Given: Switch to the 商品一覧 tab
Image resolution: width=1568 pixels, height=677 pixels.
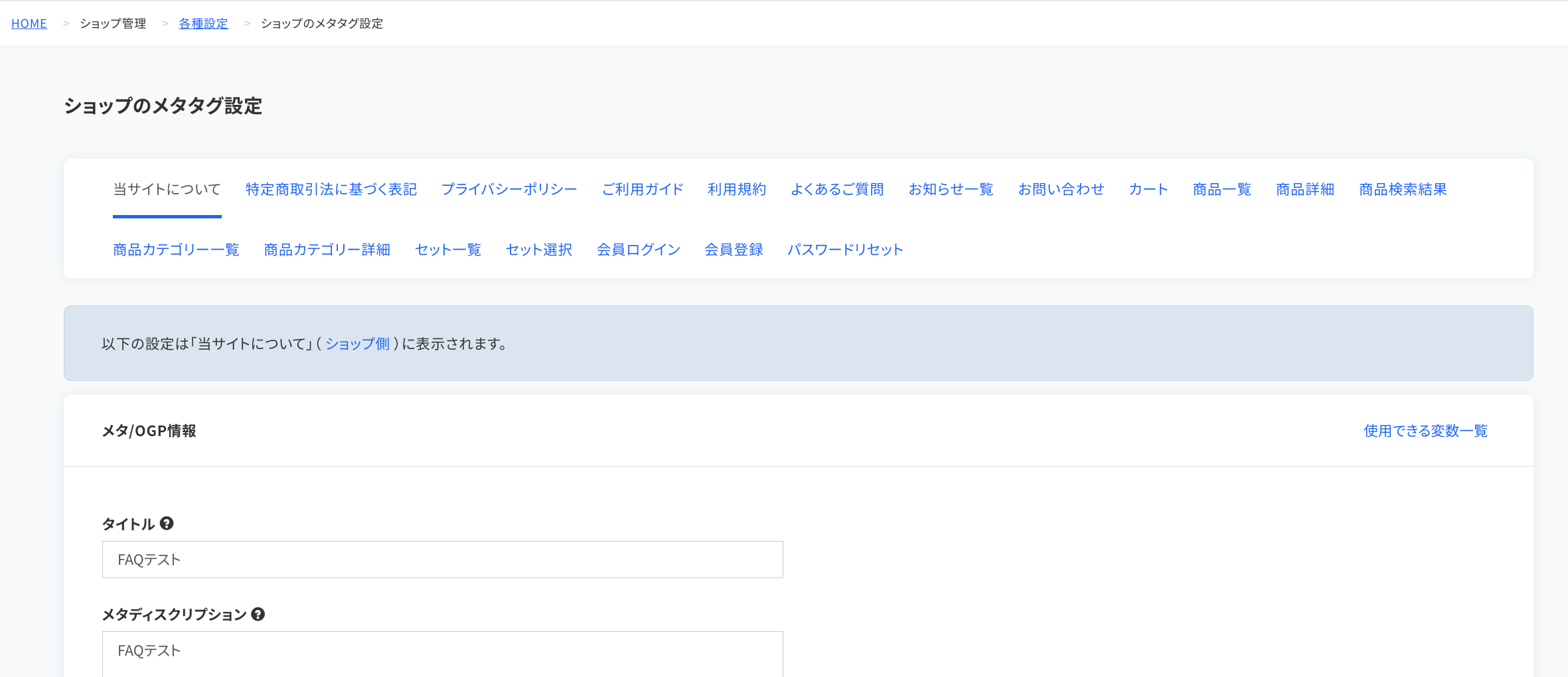Looking at the screenshot, I should tap(1222, 189).
